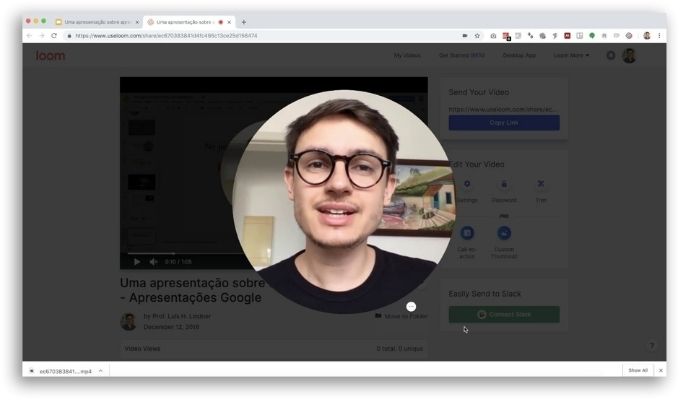Open the Desktop App page
Screen dimensions: 700x400
pos(519,55)
